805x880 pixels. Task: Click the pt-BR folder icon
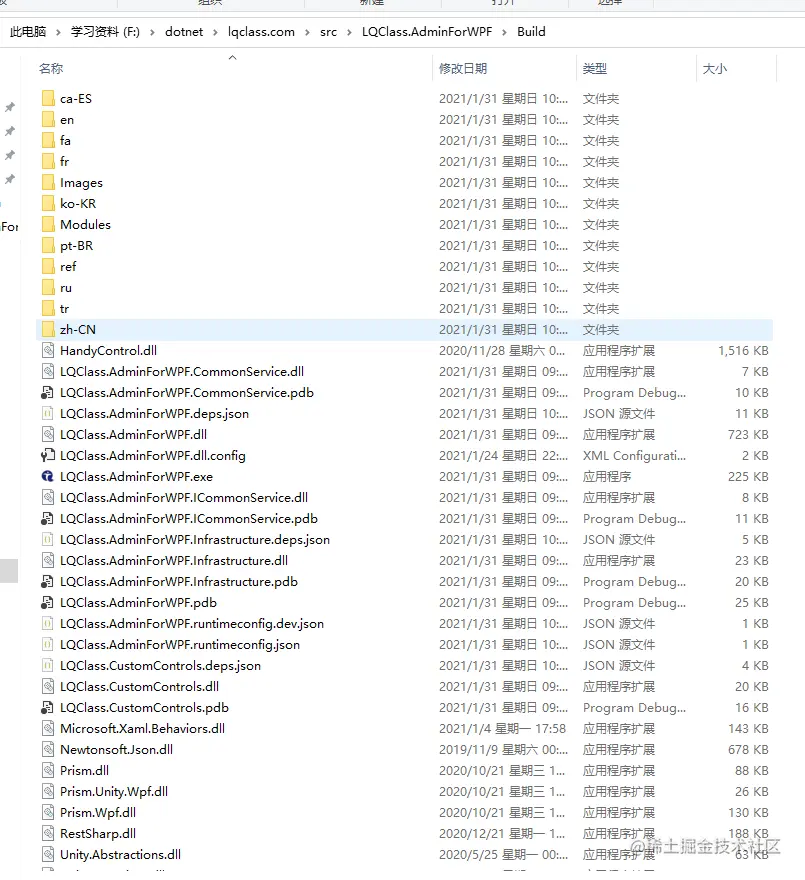48,246
